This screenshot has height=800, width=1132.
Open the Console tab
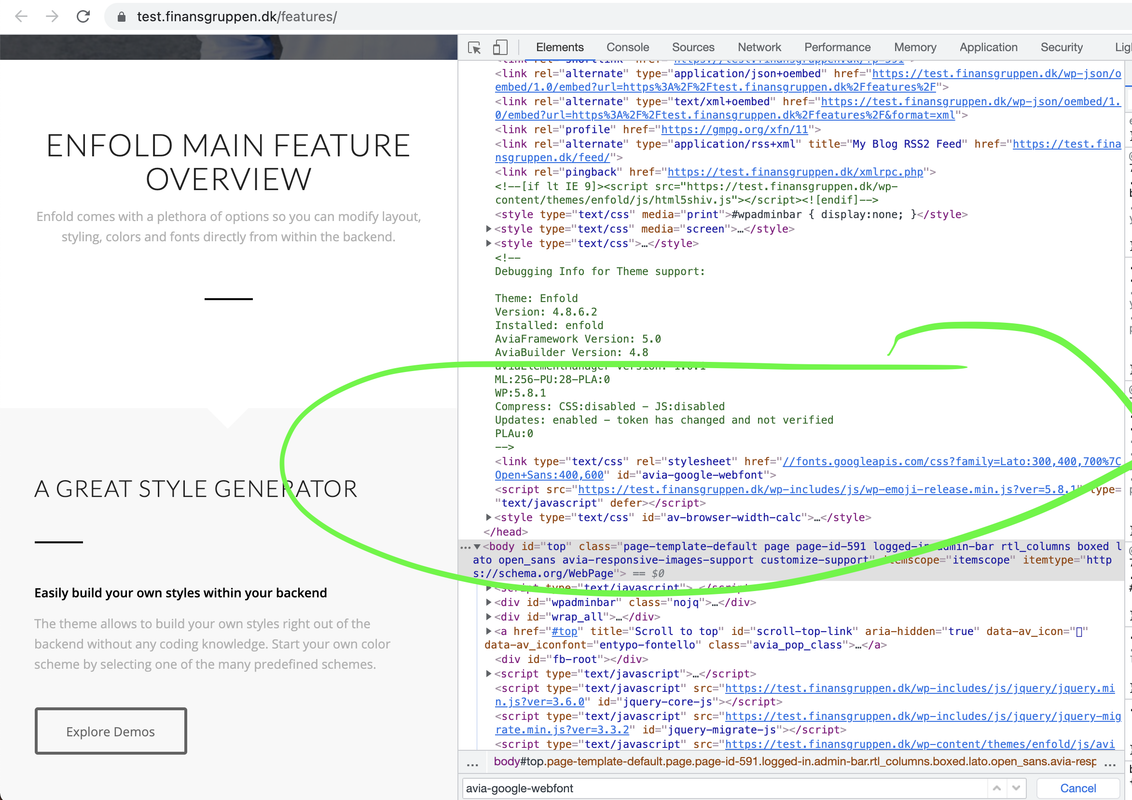[x=627, y=47]
